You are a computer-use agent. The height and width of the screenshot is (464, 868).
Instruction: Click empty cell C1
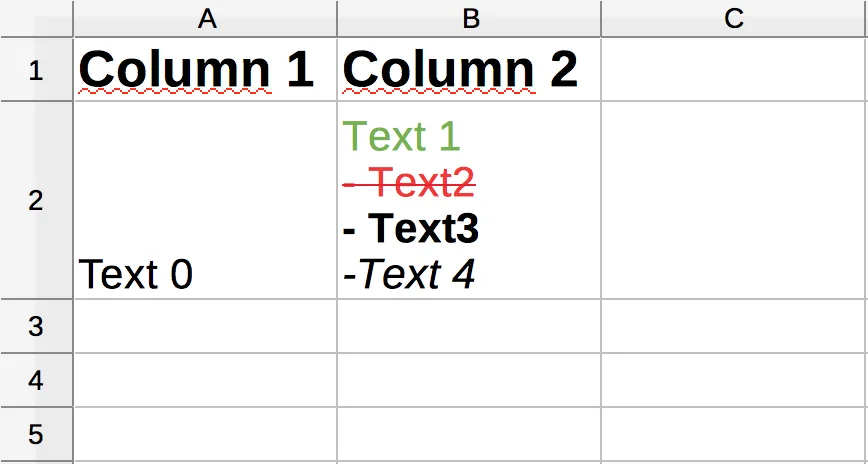[733, 70]
